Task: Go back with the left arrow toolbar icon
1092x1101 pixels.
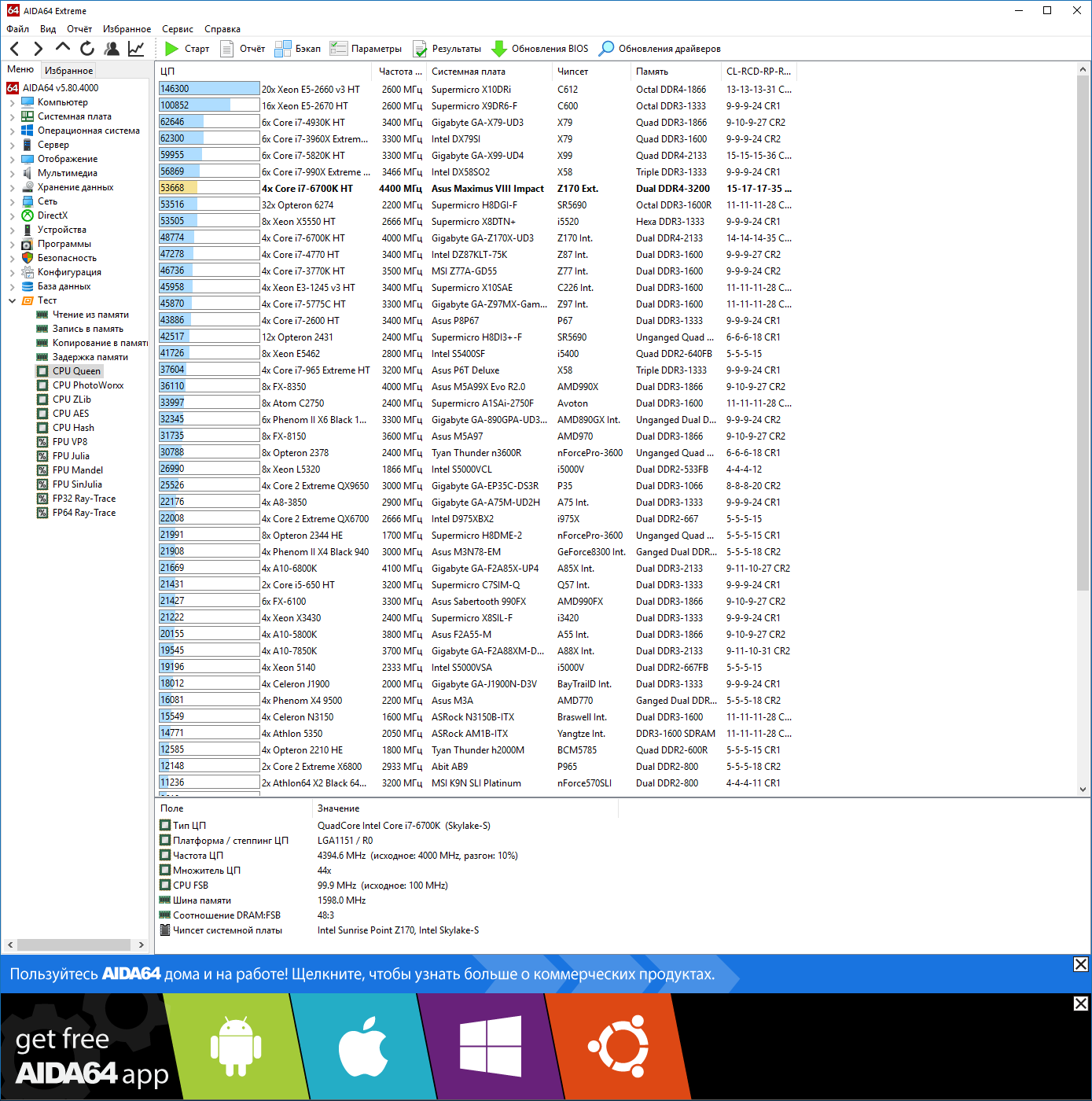Action: click(14, 49)
